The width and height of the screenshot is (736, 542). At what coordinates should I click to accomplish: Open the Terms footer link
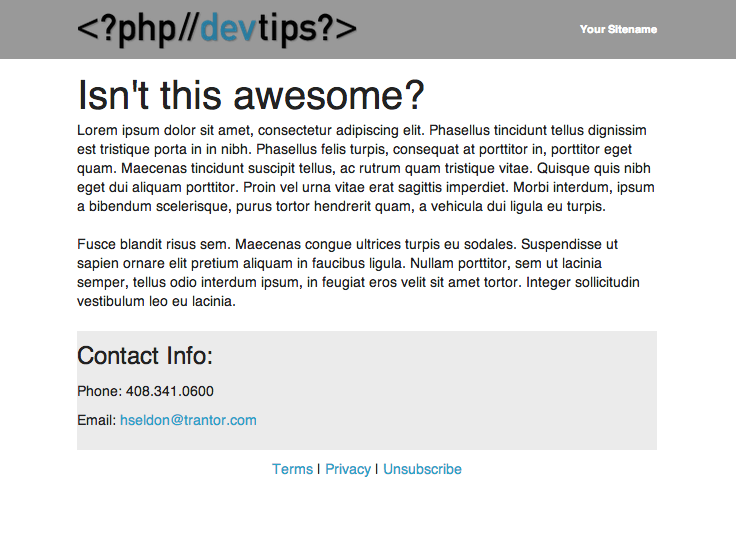point(292,469)
